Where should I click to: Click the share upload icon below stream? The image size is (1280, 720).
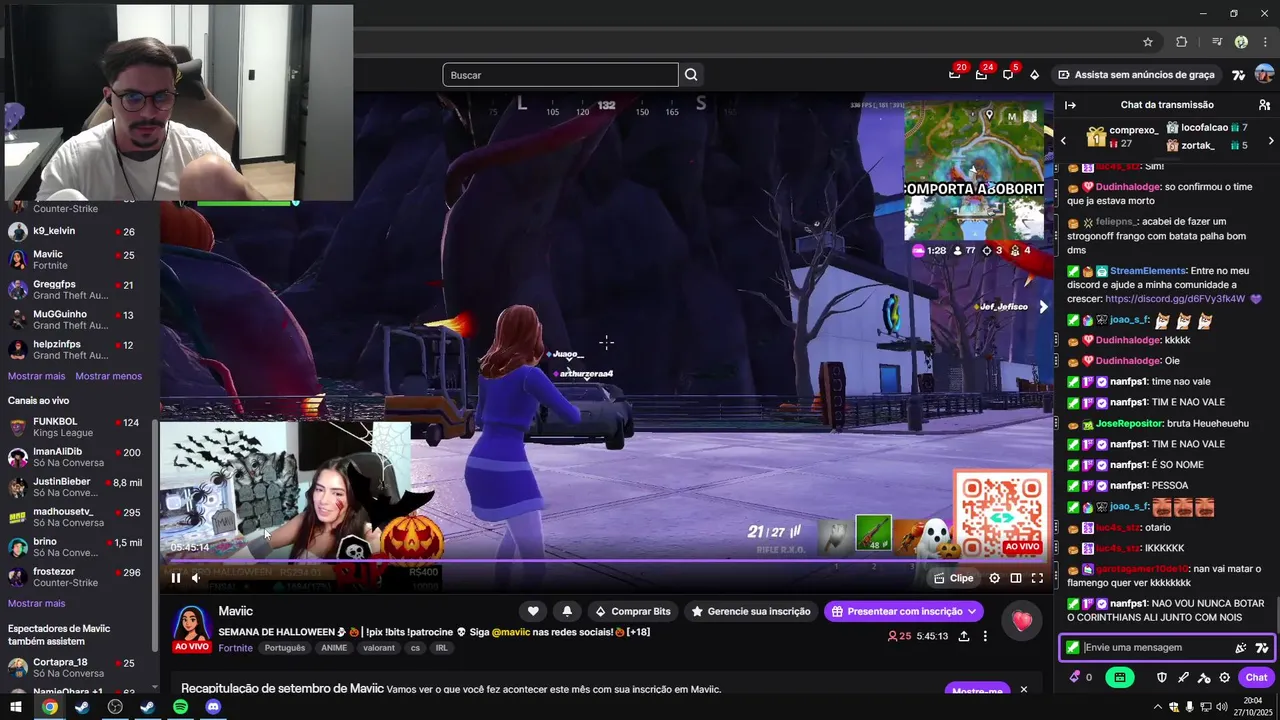(x=964, y=636)
